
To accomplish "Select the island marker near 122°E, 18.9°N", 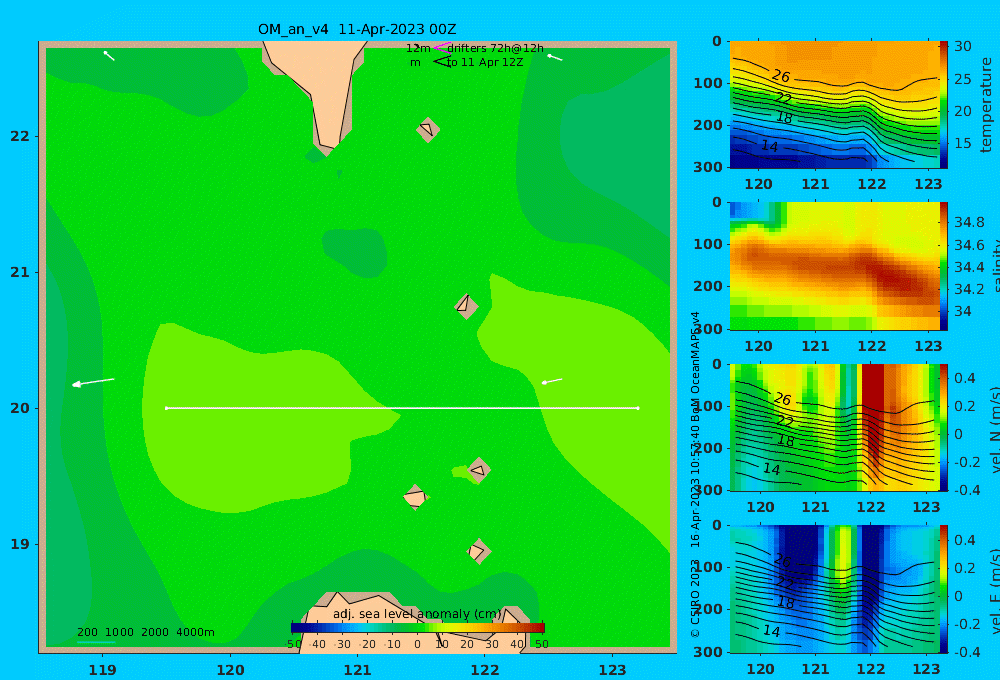I will [478, 551].
